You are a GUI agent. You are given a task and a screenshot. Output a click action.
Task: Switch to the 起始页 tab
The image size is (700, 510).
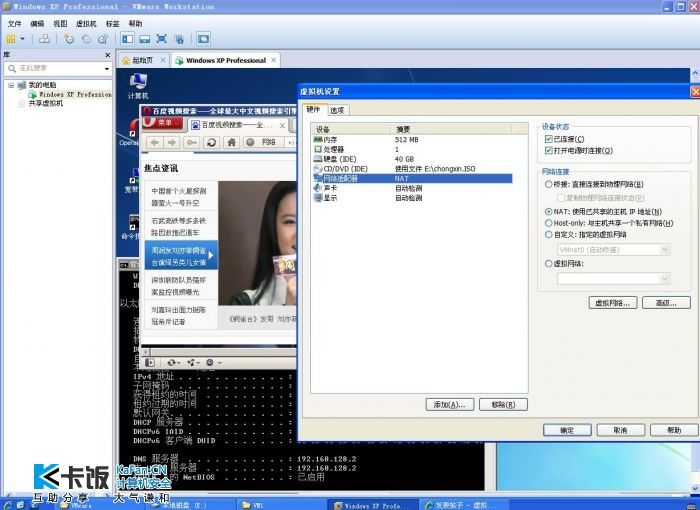(143, 60)
